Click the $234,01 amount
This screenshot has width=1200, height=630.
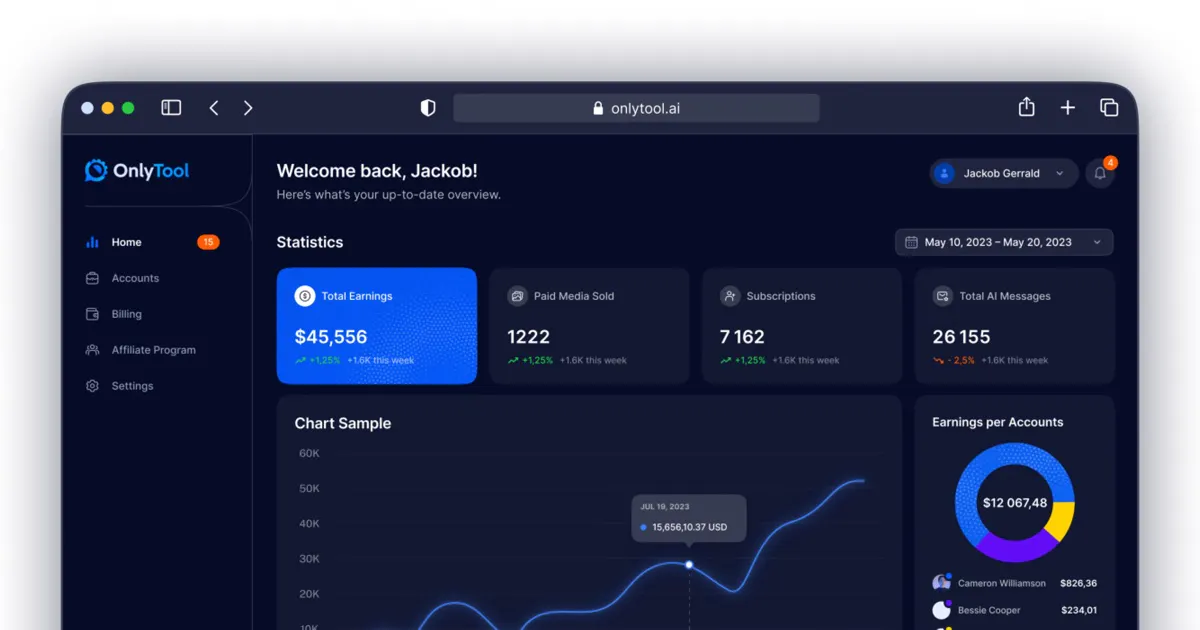tap(1079, 610)
